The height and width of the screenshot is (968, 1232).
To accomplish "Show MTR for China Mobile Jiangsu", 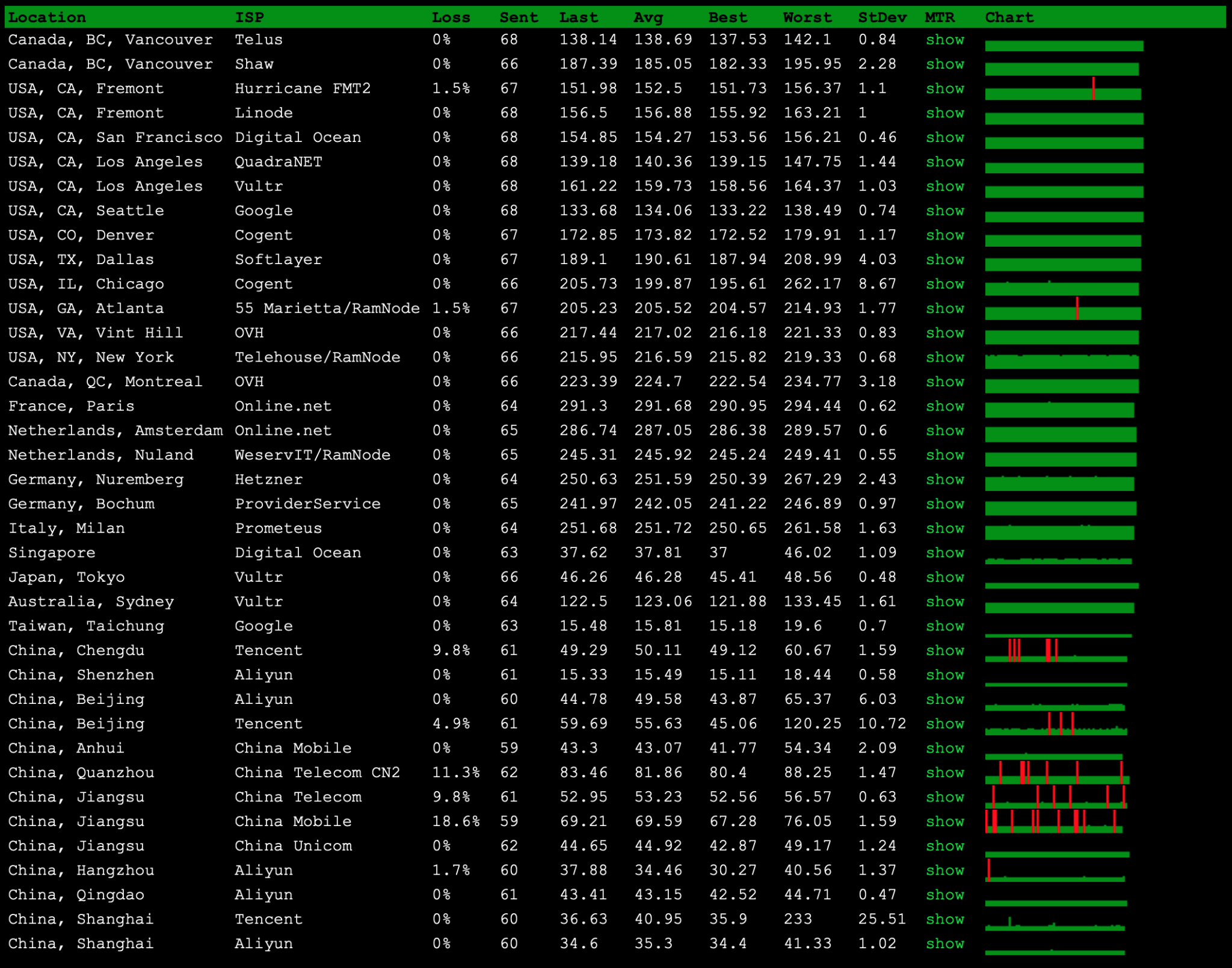I will click(x=944, y=821).
